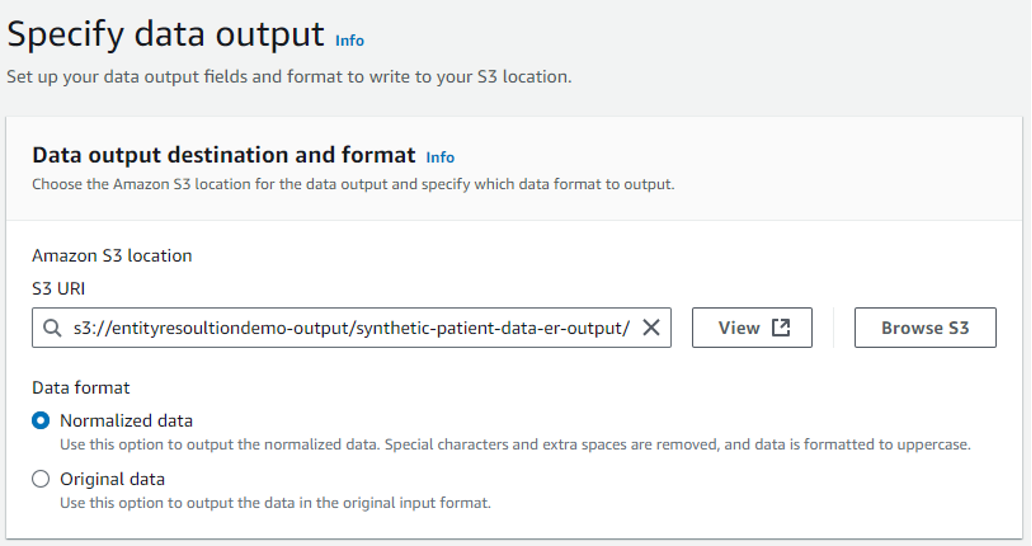Click the magnifier icon in S3 URI field

click(52, 328)
